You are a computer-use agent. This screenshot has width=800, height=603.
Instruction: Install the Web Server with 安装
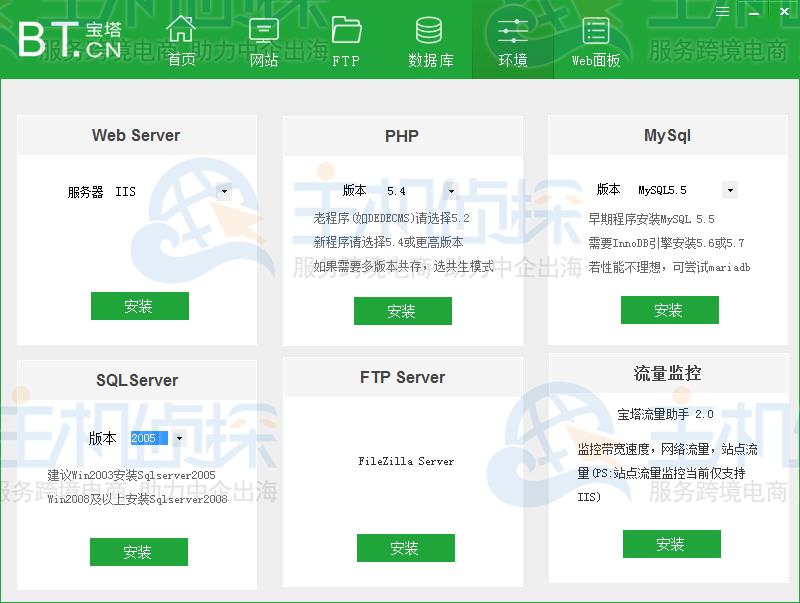pyautogui.click(x=140, y=306)
